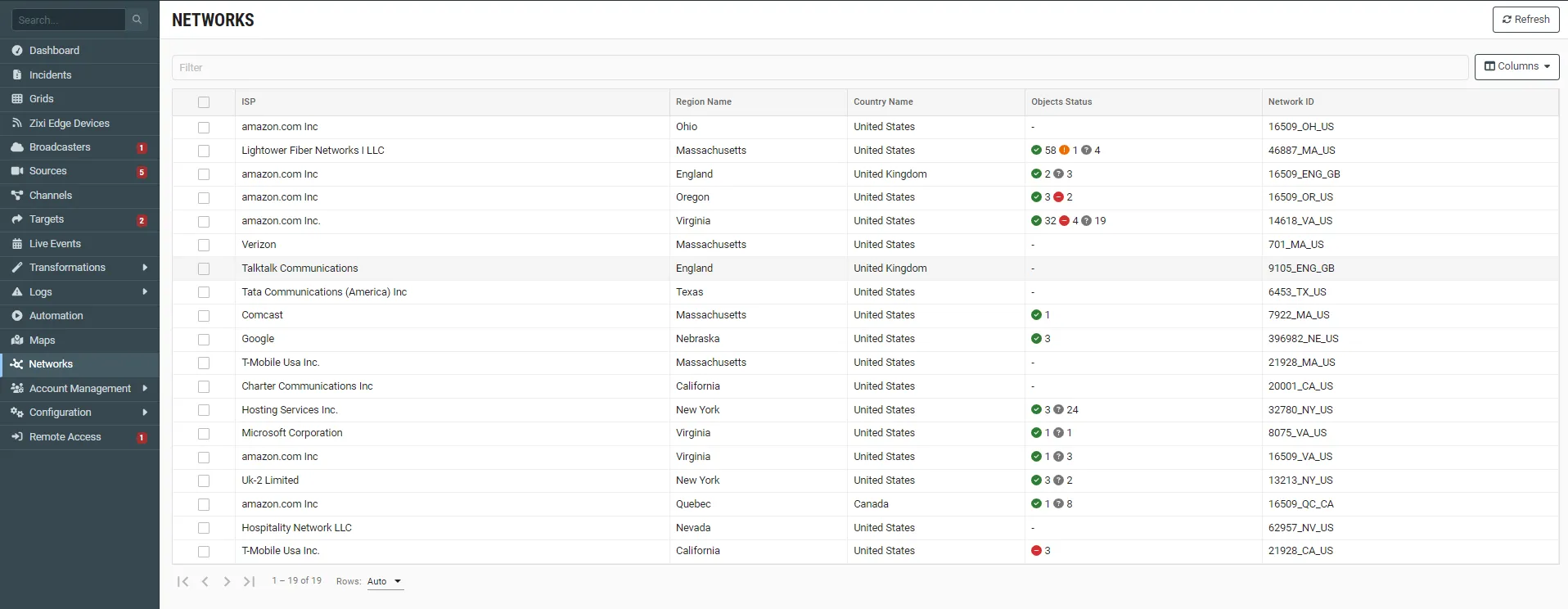1568x609 pixels.
Task: Expand the Transformations submenu
Action: point(145,268)
